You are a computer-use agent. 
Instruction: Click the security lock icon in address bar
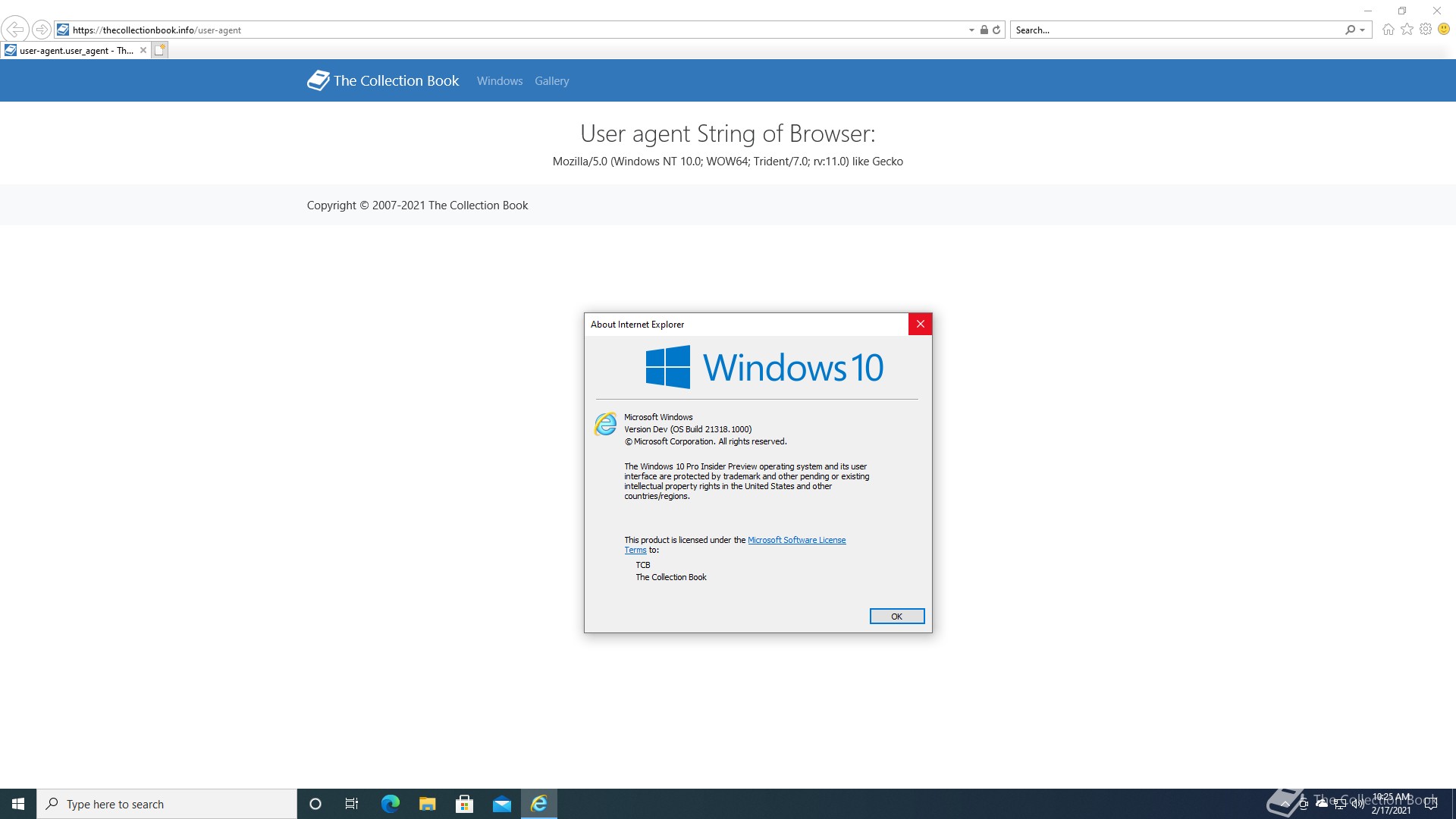click(984, 30)
